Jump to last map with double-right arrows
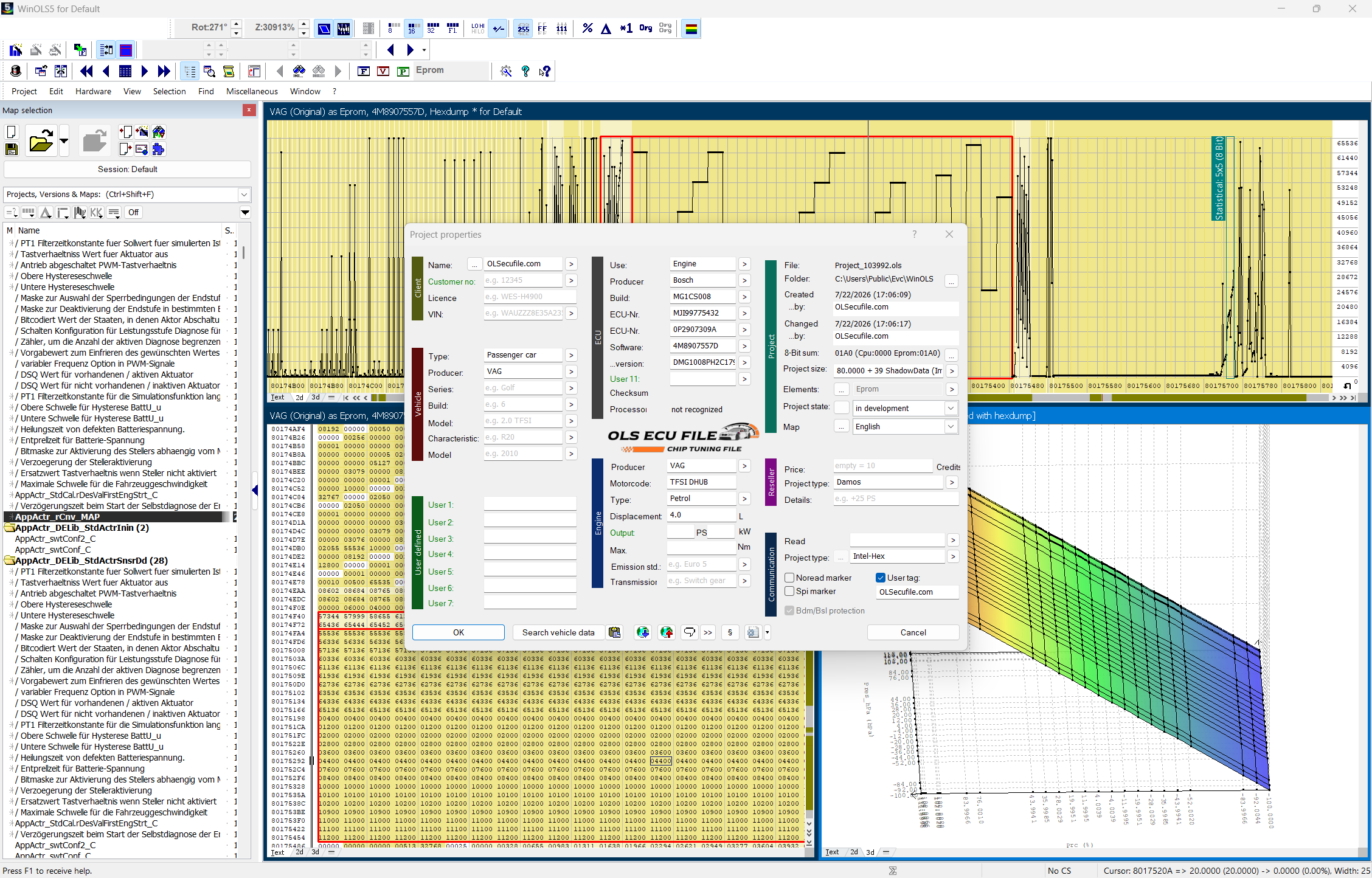Image resolution: width=1372 pixels, height=878 pixels. click(164, 71)
